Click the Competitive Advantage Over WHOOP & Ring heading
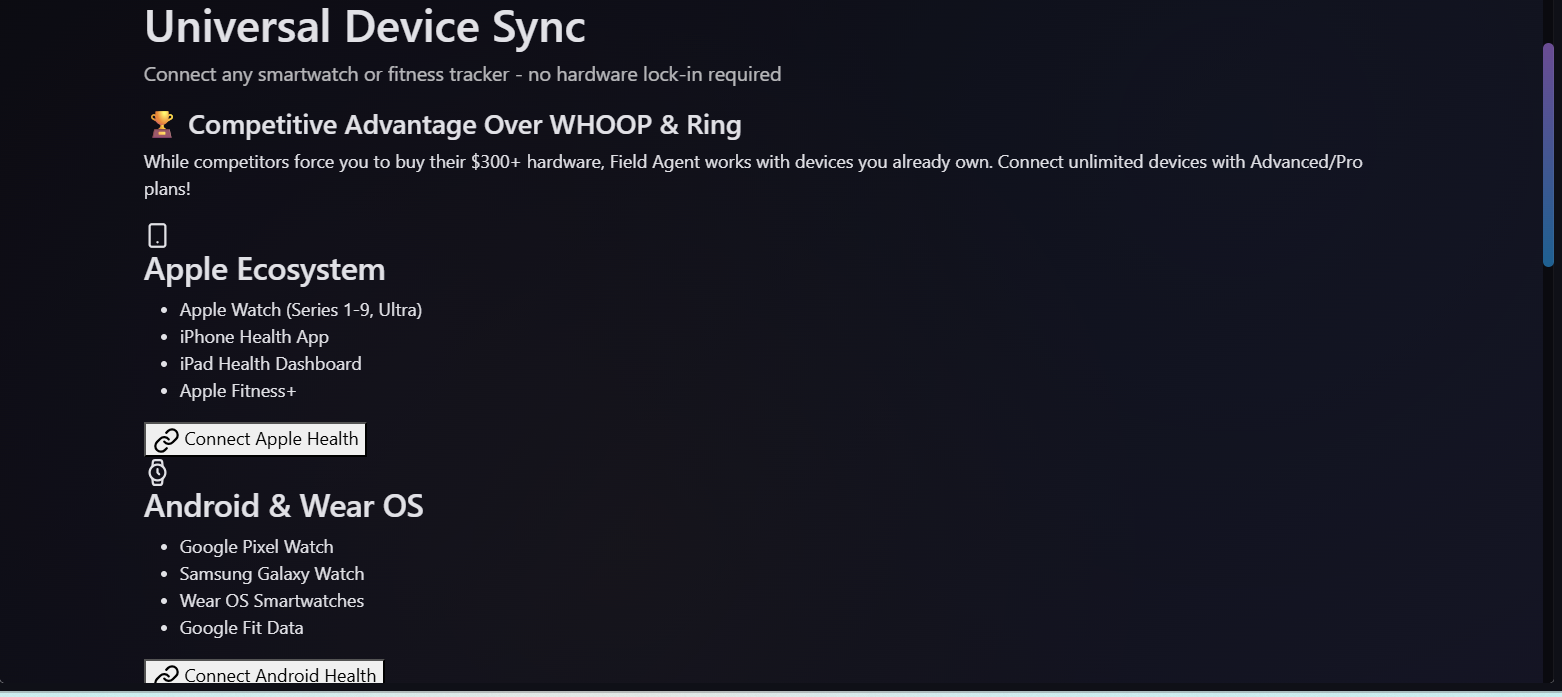 tap(465, 125)
